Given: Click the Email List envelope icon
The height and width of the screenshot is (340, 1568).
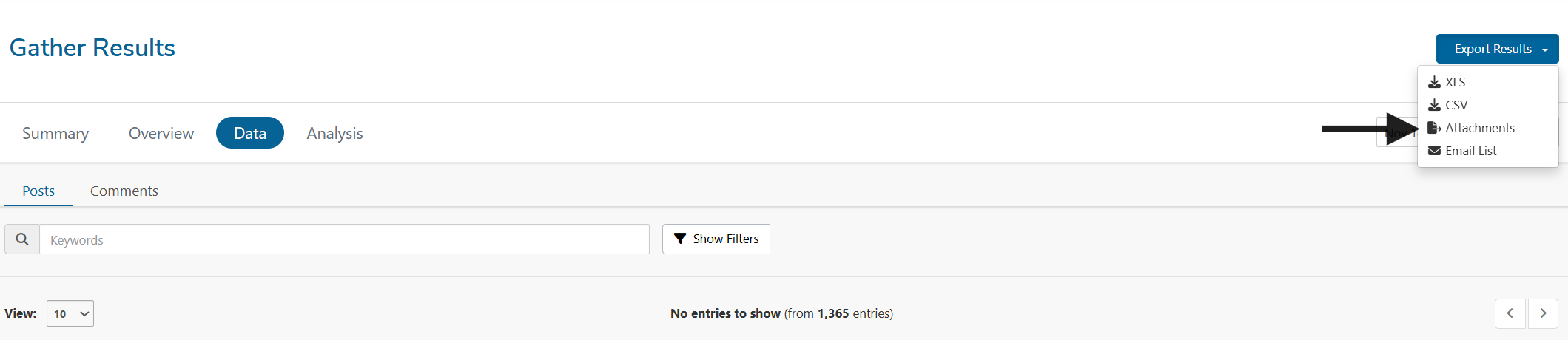Looking at the screenshot, I should (x=1434, y=151).
